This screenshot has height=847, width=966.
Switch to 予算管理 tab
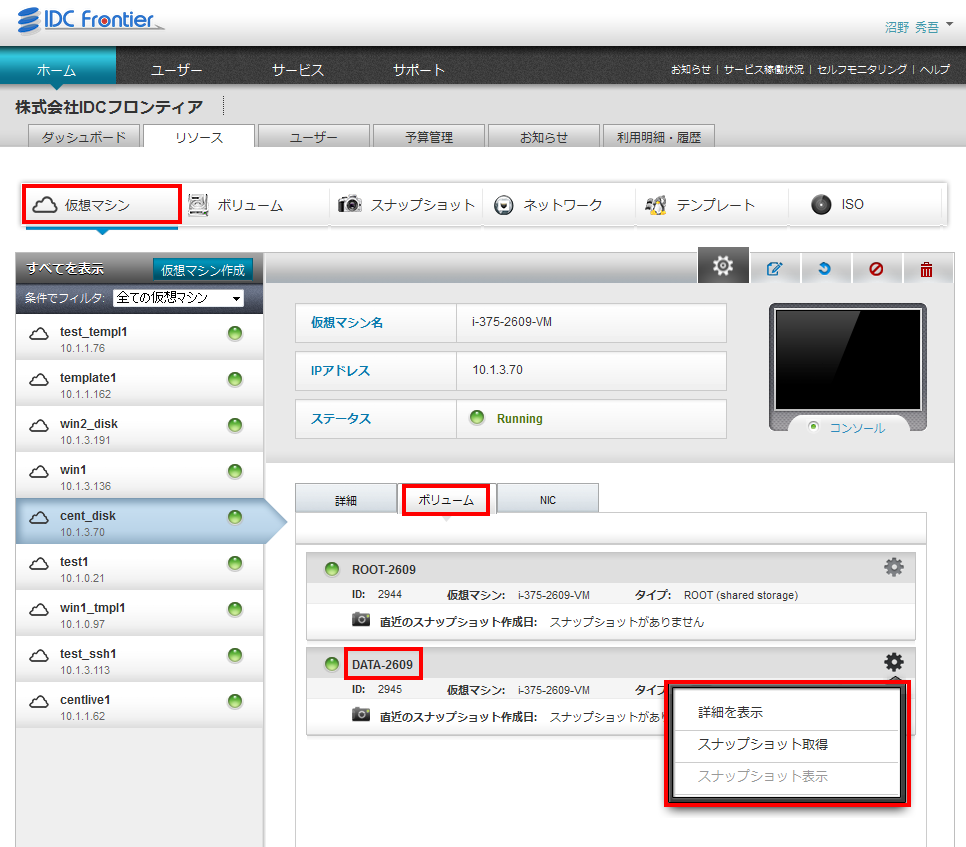click(x=429, y=136)
